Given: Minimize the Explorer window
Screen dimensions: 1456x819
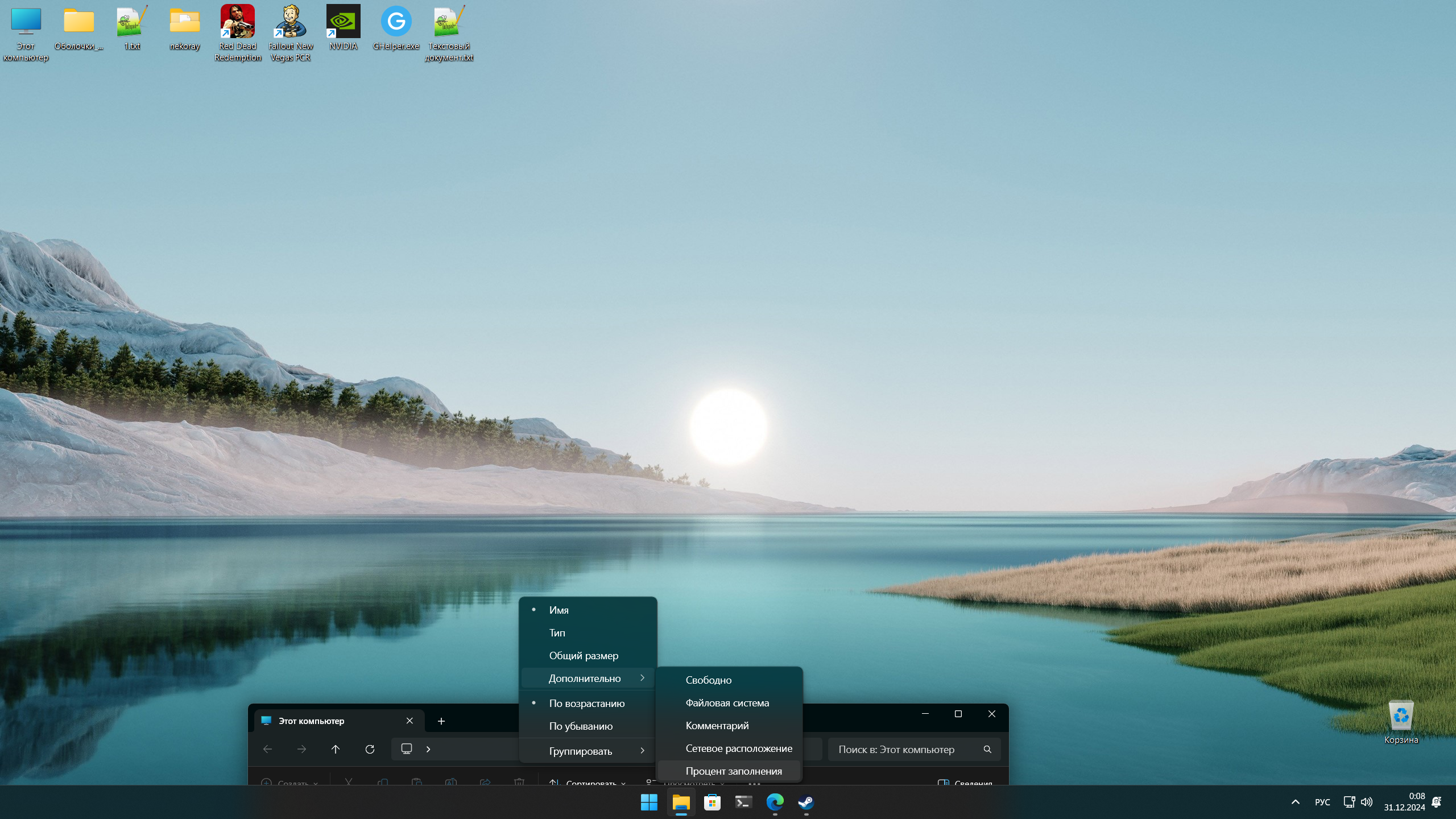Looking at the screenshot, I should coord(925,714).
